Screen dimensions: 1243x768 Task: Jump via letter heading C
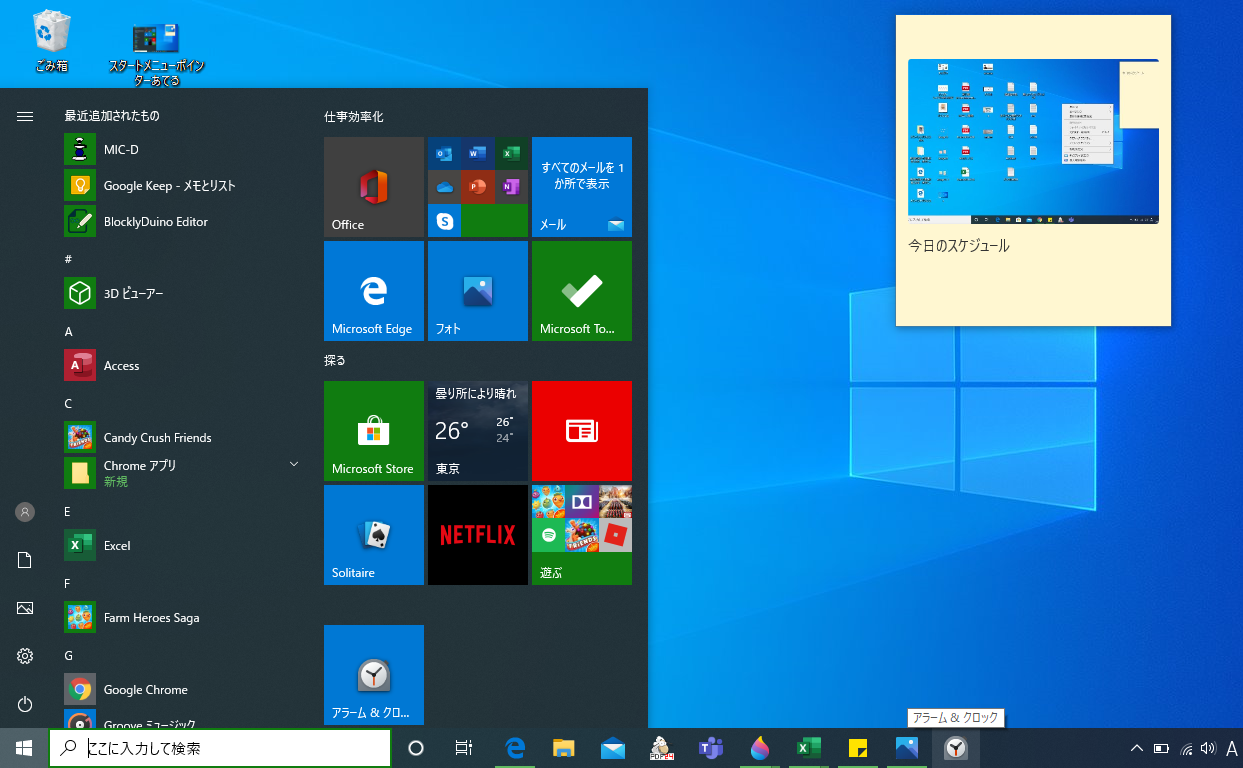coord(69,403)
